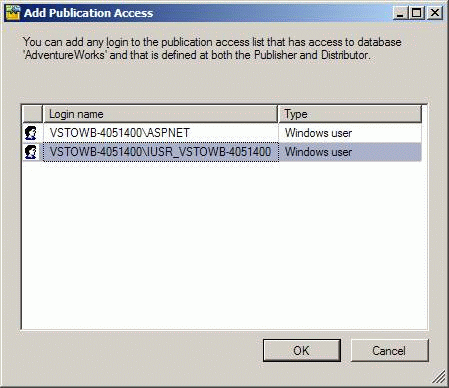Maximize the Add Publication Access dialog
Viewport: 449px width, 388px height.
coord(417,13)
